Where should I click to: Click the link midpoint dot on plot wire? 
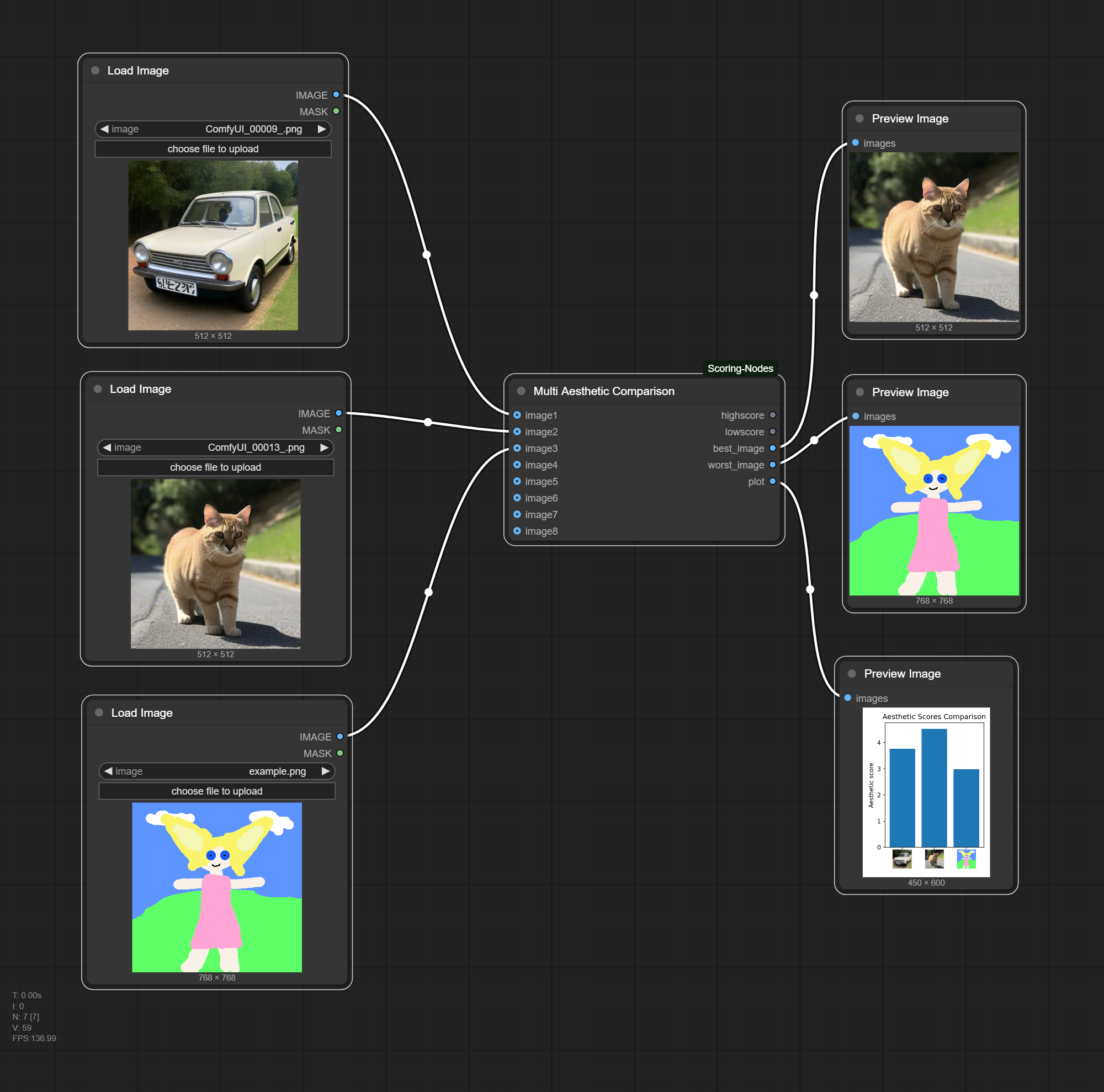click(810, 589)
